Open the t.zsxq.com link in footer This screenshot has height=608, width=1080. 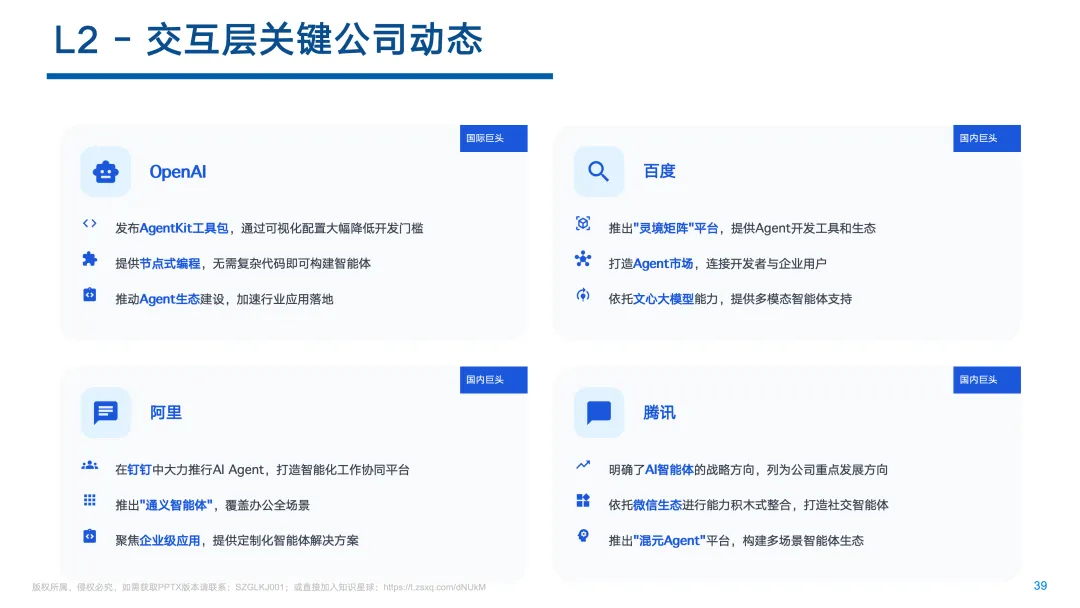coord(435,587)
